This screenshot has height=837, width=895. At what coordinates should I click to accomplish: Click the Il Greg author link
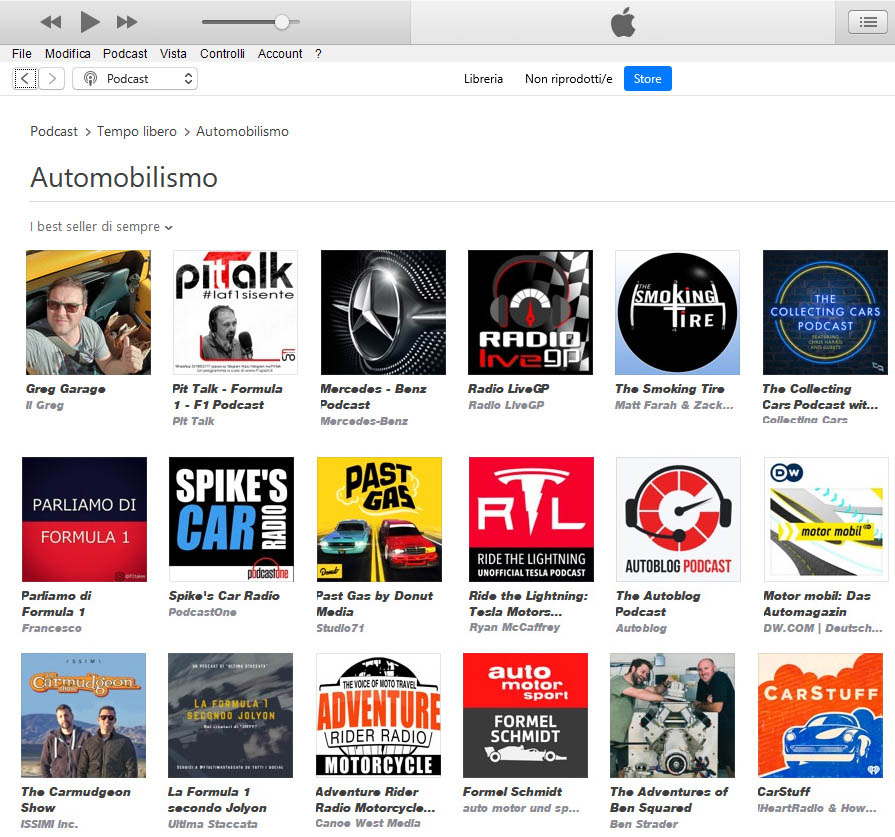(45, 405)
